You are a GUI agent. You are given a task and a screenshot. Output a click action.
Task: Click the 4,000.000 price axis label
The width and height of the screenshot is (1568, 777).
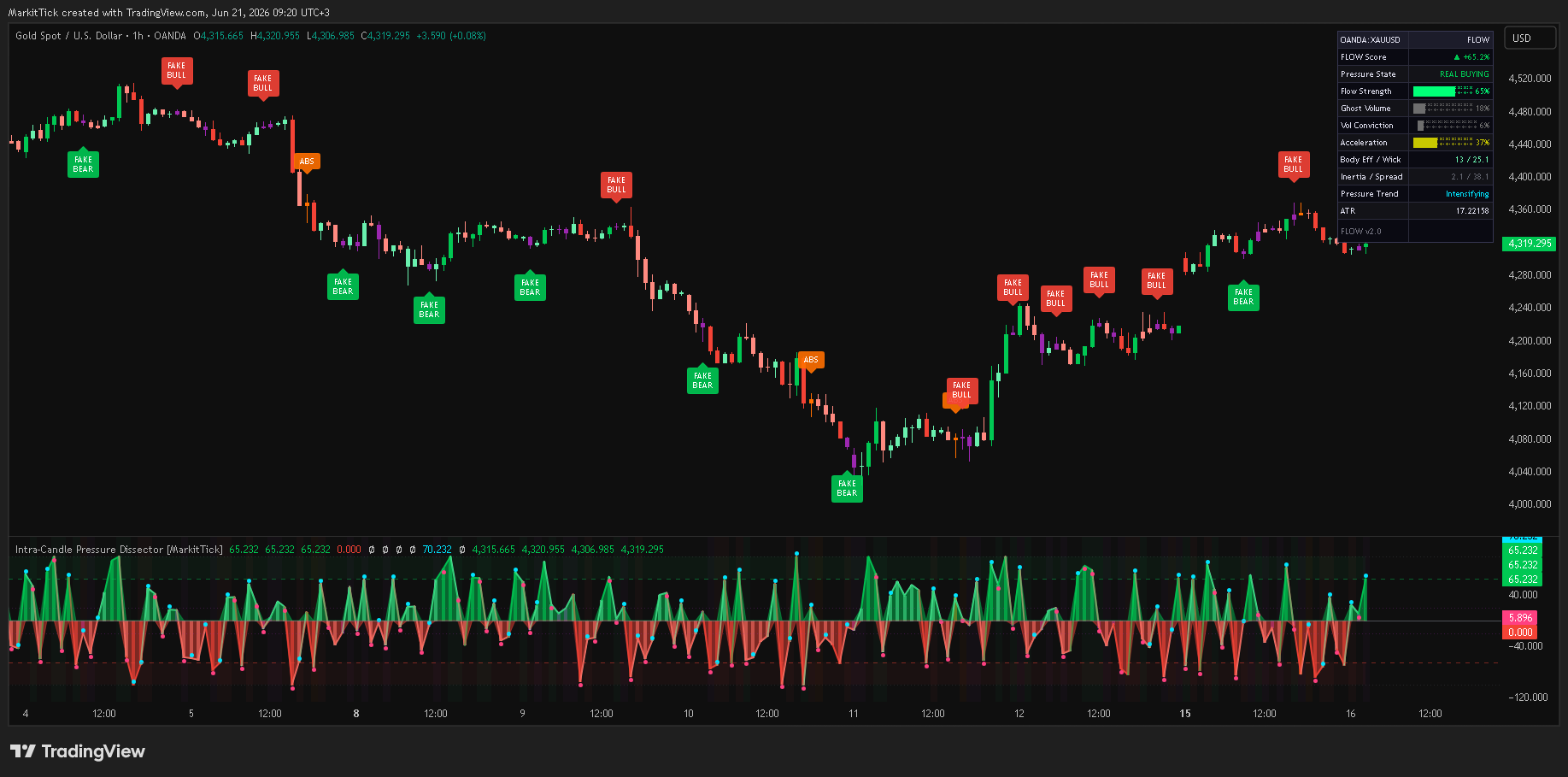click(x=1530, y=504)
